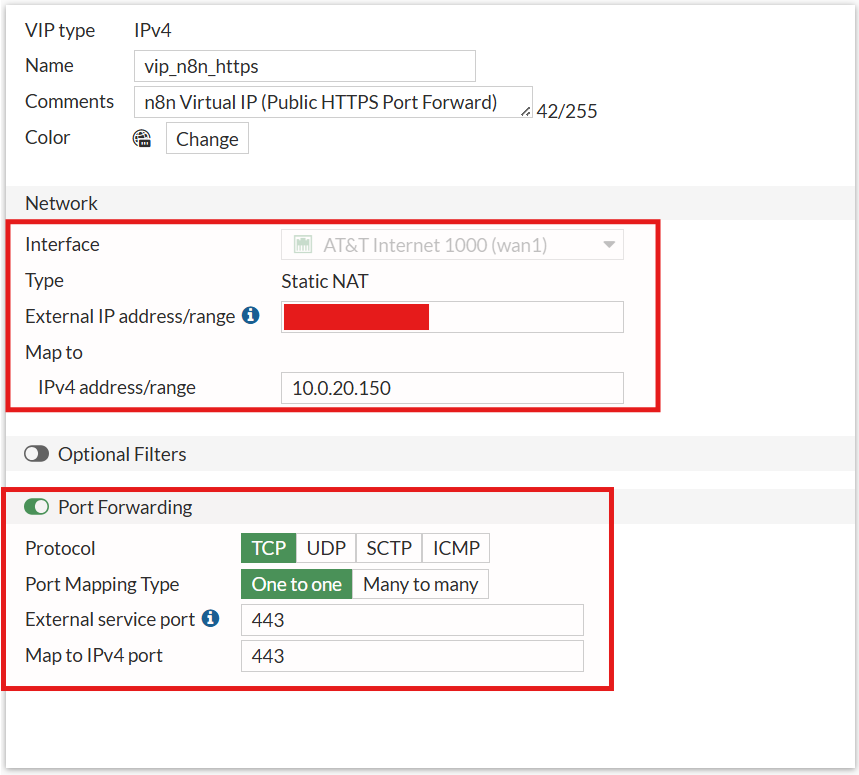859x775 pixels.
Task: Select Many to many port mapping
Action: click(420, 584)
